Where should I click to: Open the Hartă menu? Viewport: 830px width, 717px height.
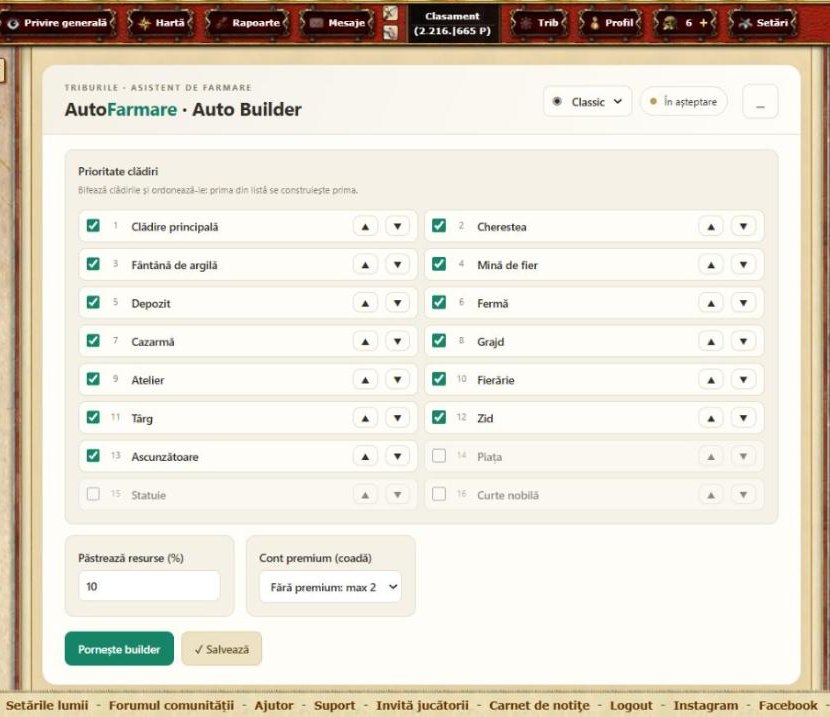161,23
